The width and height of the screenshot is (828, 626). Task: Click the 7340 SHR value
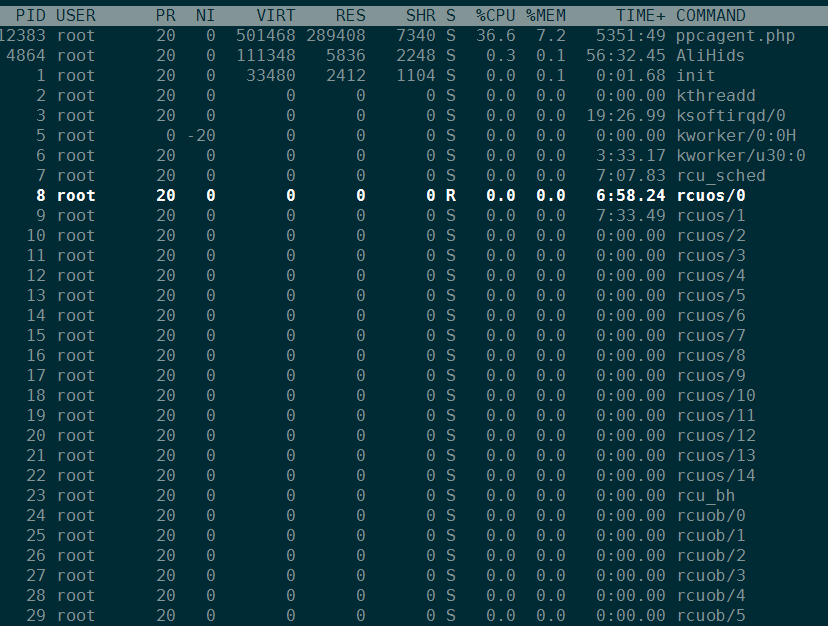point(416,35)
